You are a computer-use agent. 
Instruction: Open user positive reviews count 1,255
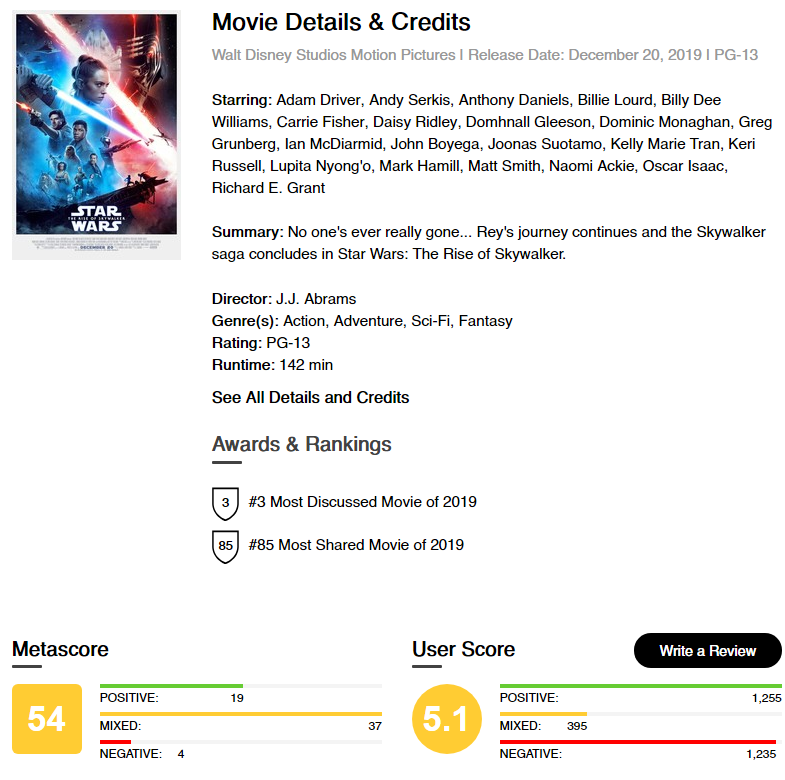766,698
